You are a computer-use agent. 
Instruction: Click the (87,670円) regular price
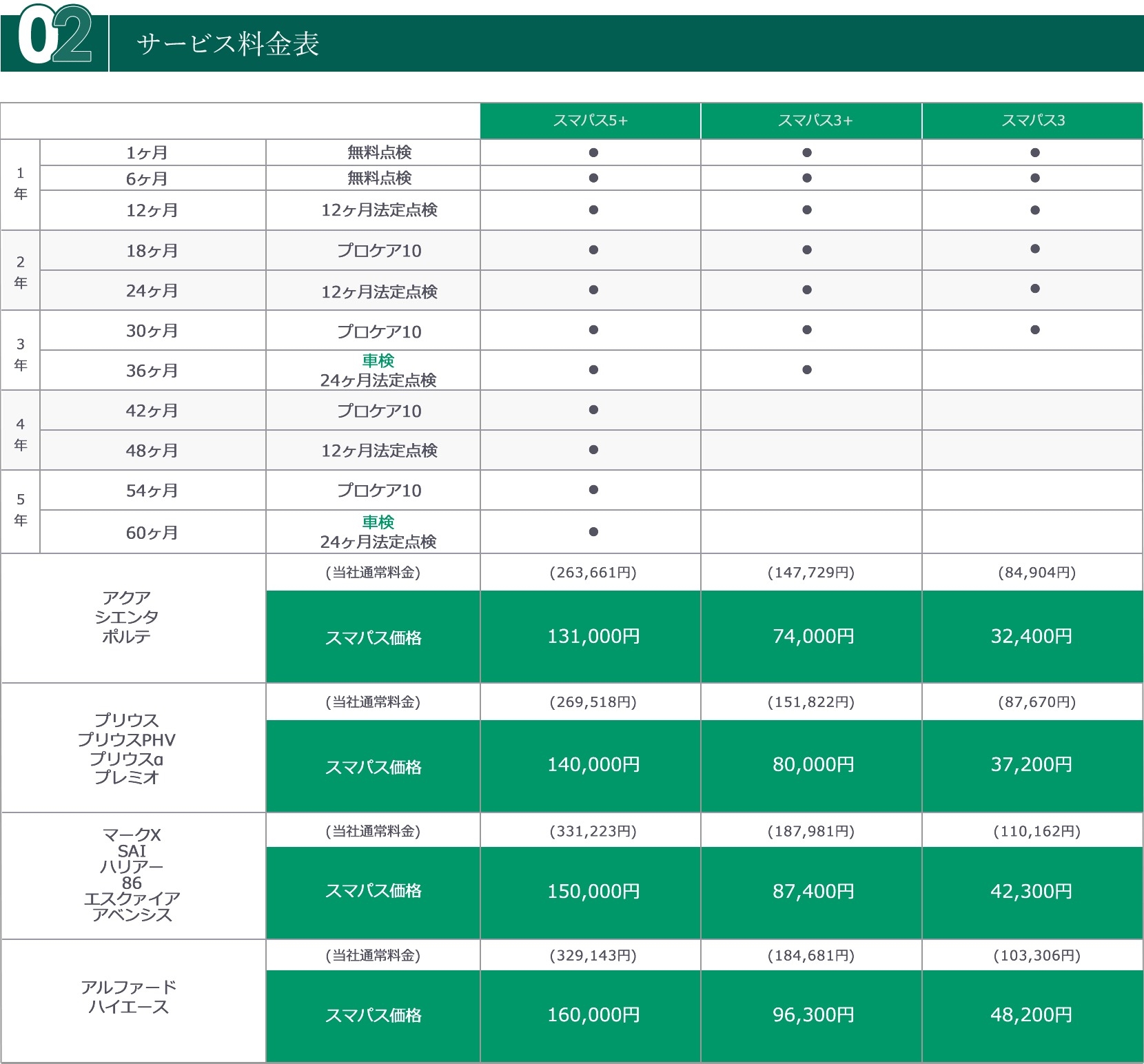pyautogui.click(x=1037, y=702)
